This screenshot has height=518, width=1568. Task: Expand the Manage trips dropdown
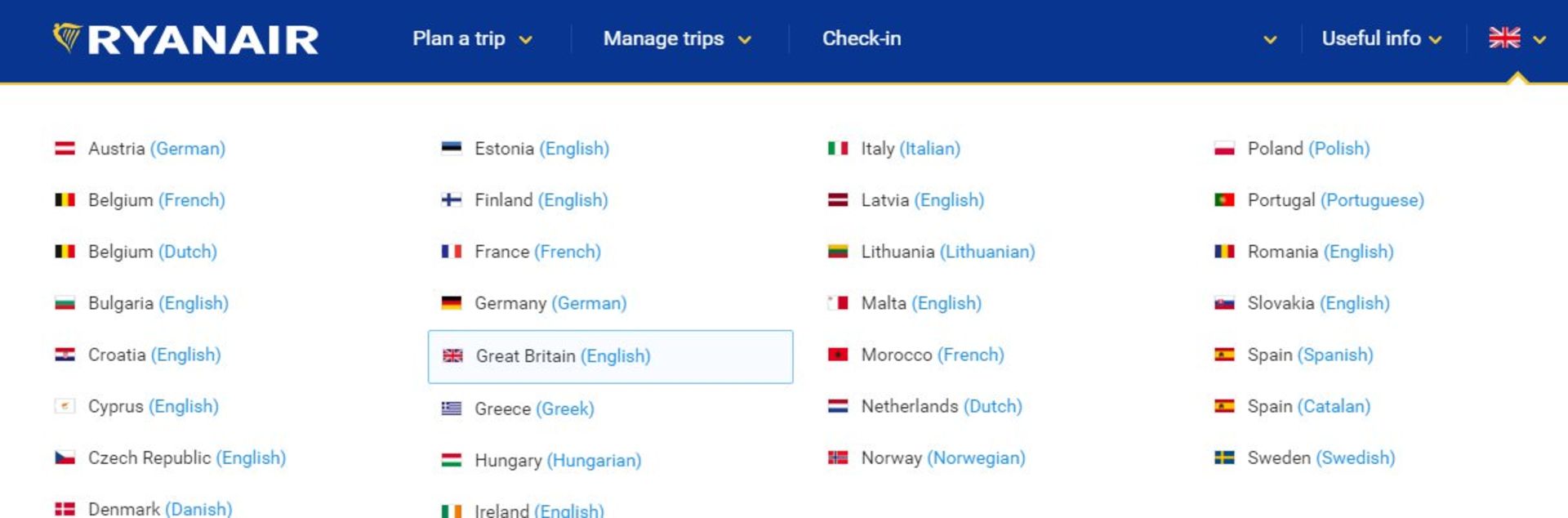(x=677, y=38)
